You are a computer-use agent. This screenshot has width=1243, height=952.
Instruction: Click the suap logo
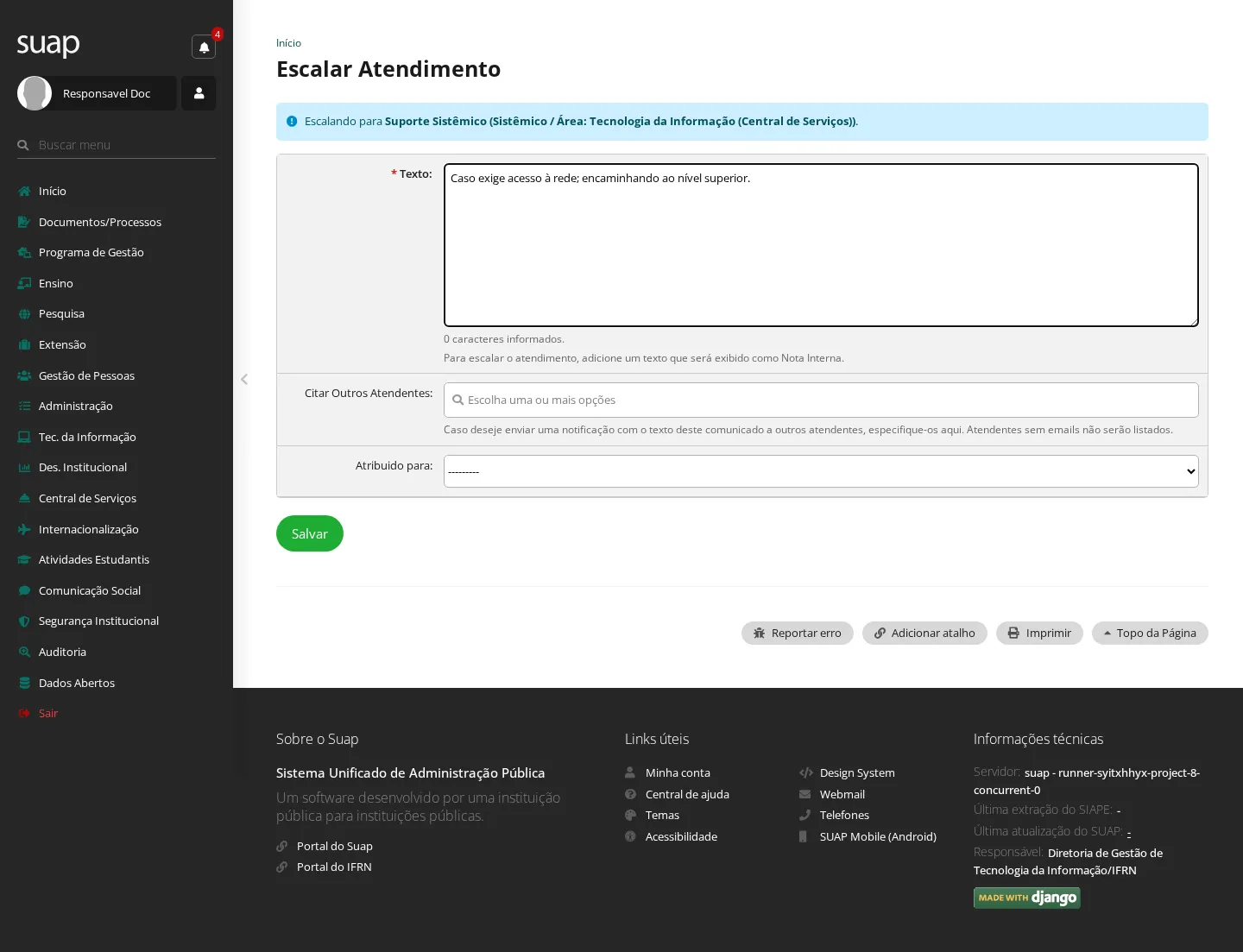click(x=48, y=44)
